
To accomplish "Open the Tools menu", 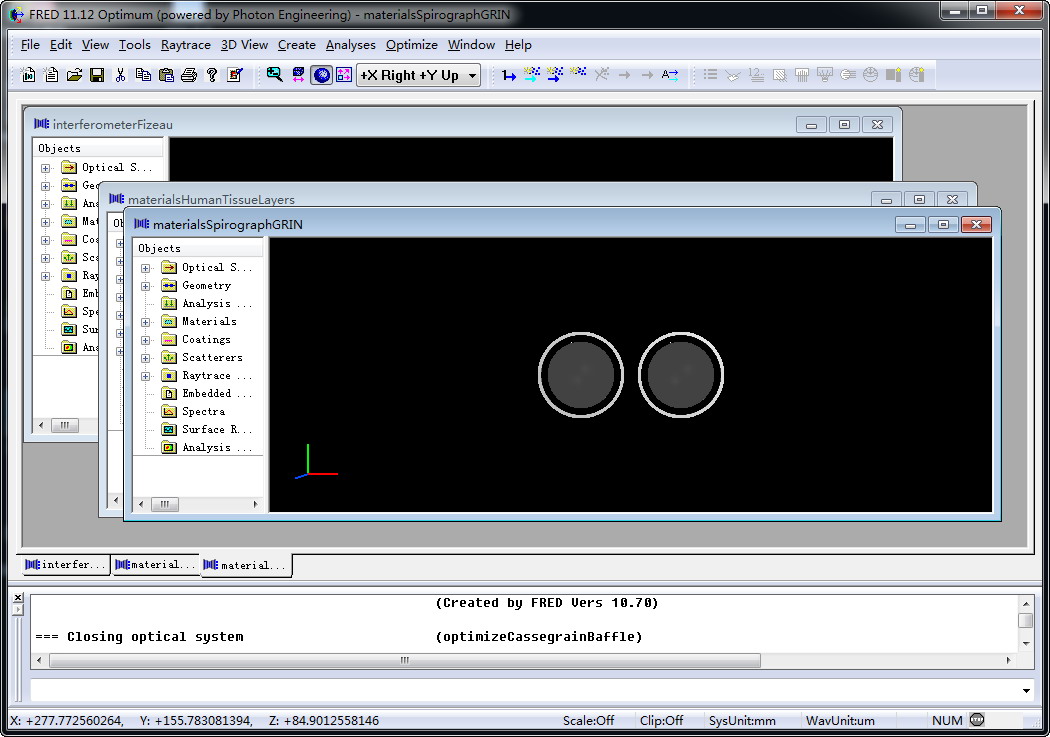I will [x=135, y=45].
